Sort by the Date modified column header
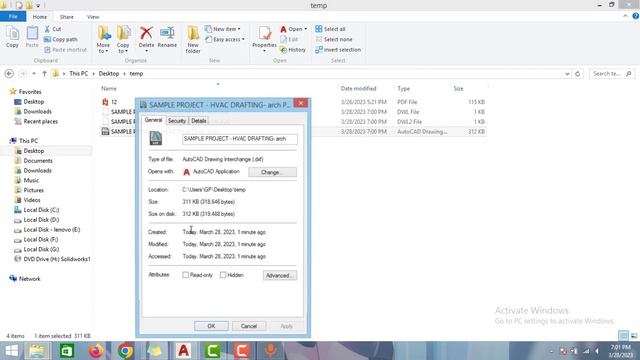 (x=358, y=89)
